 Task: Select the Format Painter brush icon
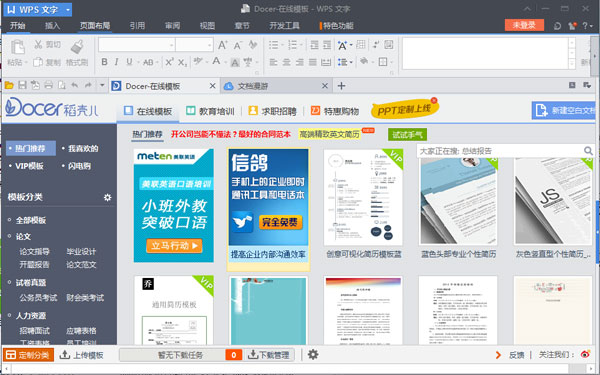point(77,46)
